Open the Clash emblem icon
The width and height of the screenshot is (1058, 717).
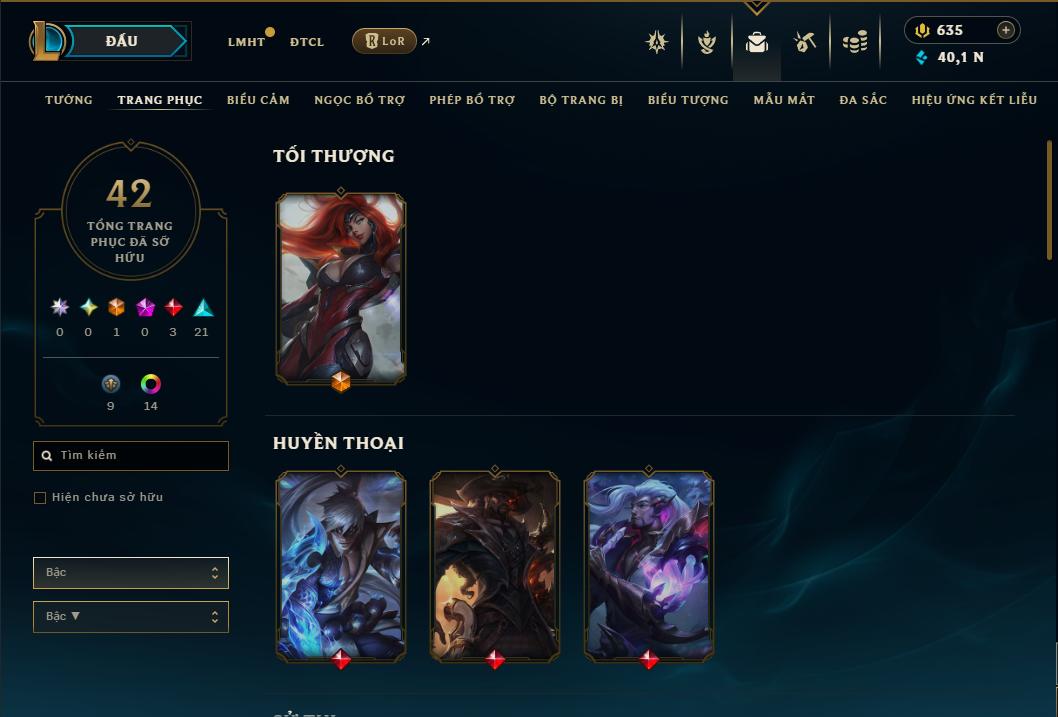(656, 42)
